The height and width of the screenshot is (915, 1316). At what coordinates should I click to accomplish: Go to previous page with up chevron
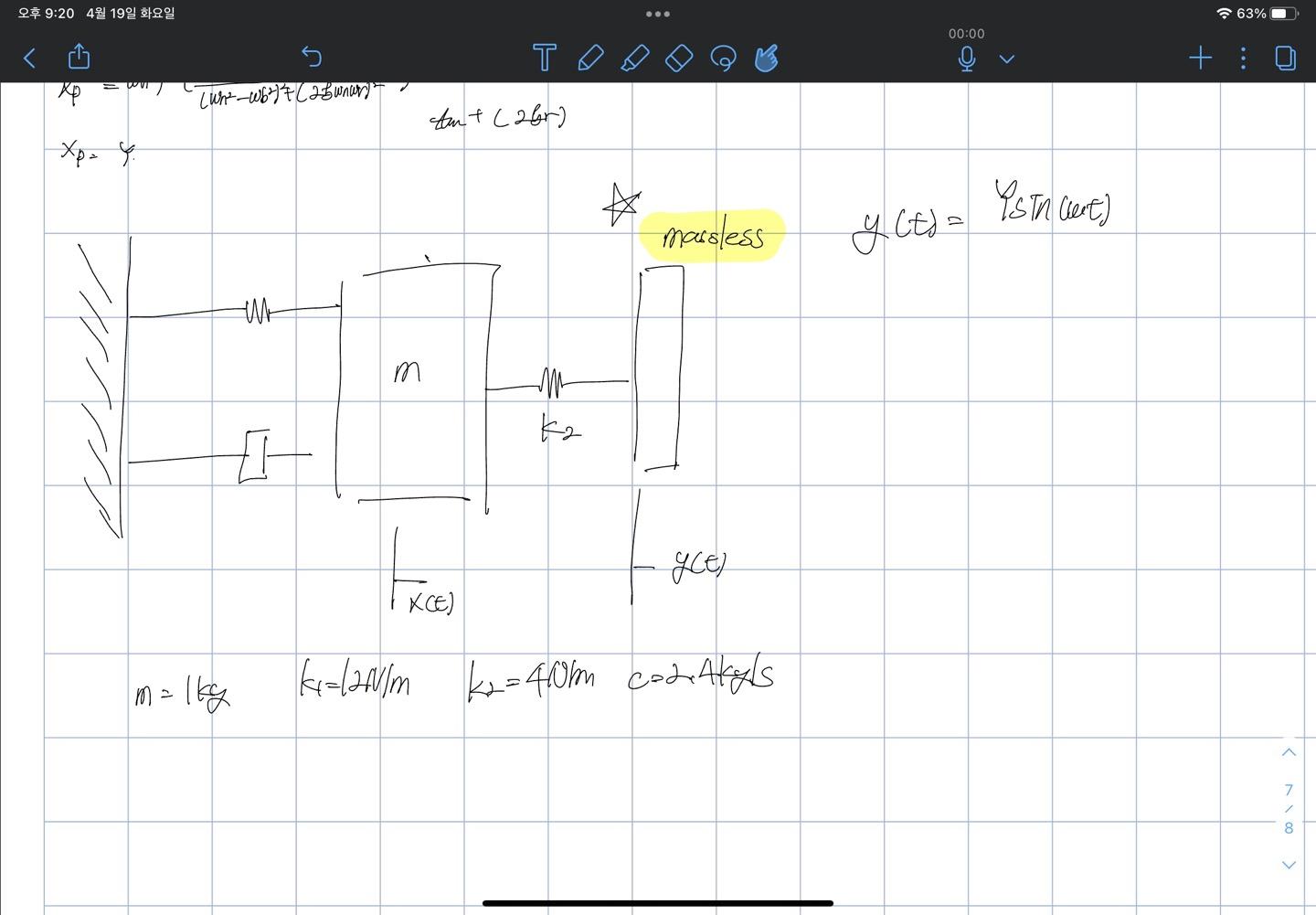coord(1289,751)
